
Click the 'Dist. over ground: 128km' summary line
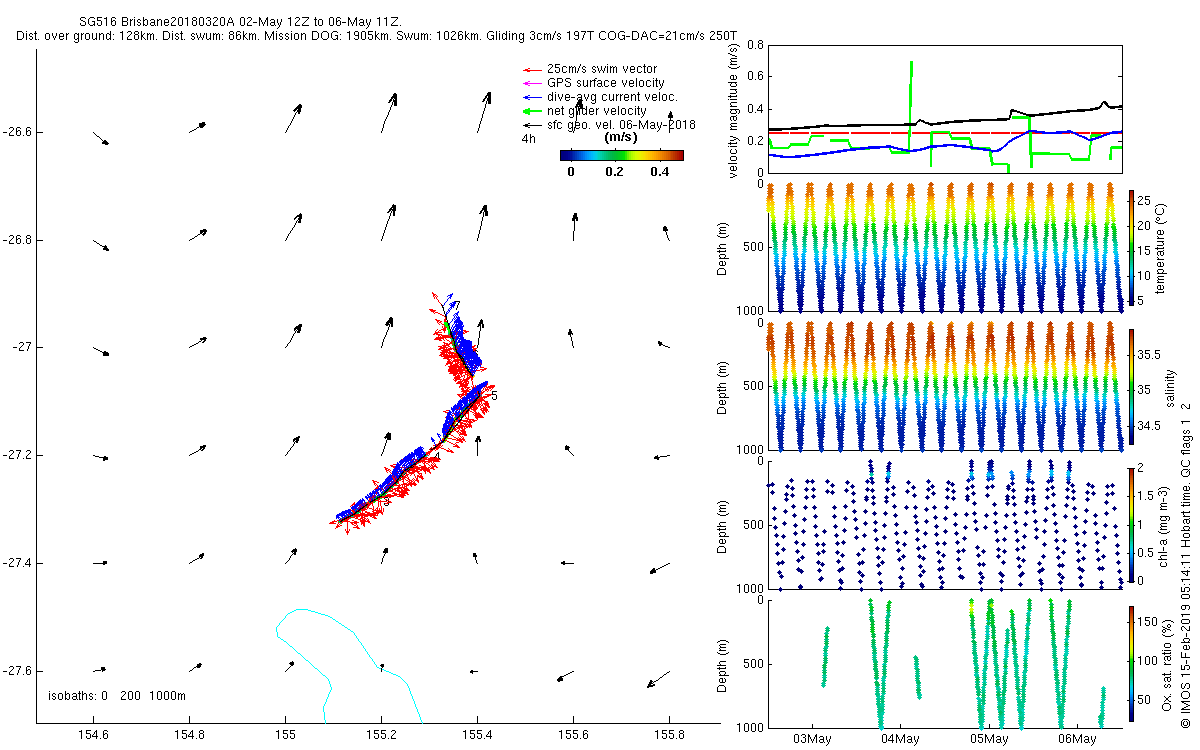(x=377, y=36)
